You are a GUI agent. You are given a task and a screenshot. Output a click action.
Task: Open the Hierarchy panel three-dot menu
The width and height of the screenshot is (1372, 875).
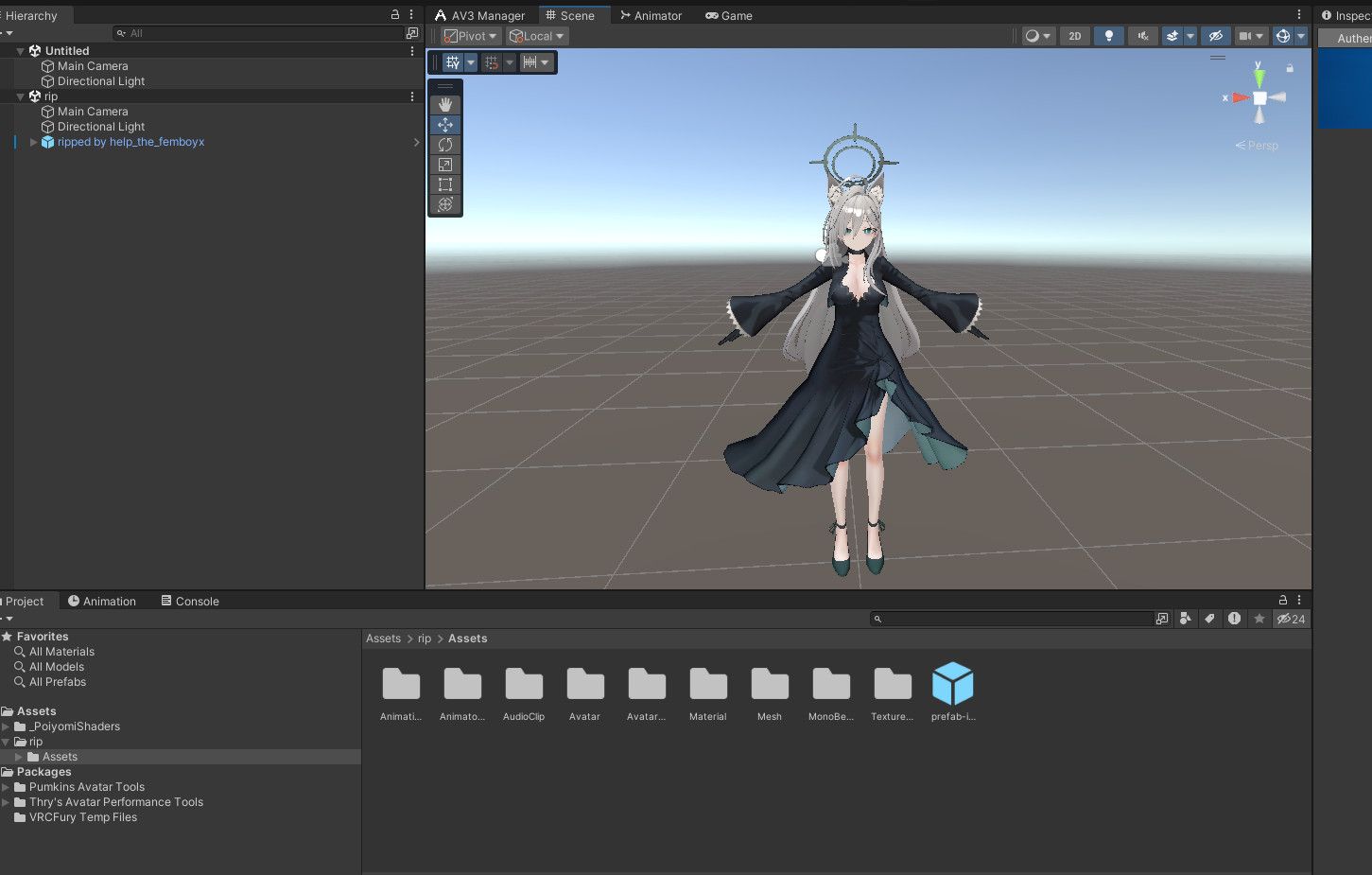[x=411, y=15]
